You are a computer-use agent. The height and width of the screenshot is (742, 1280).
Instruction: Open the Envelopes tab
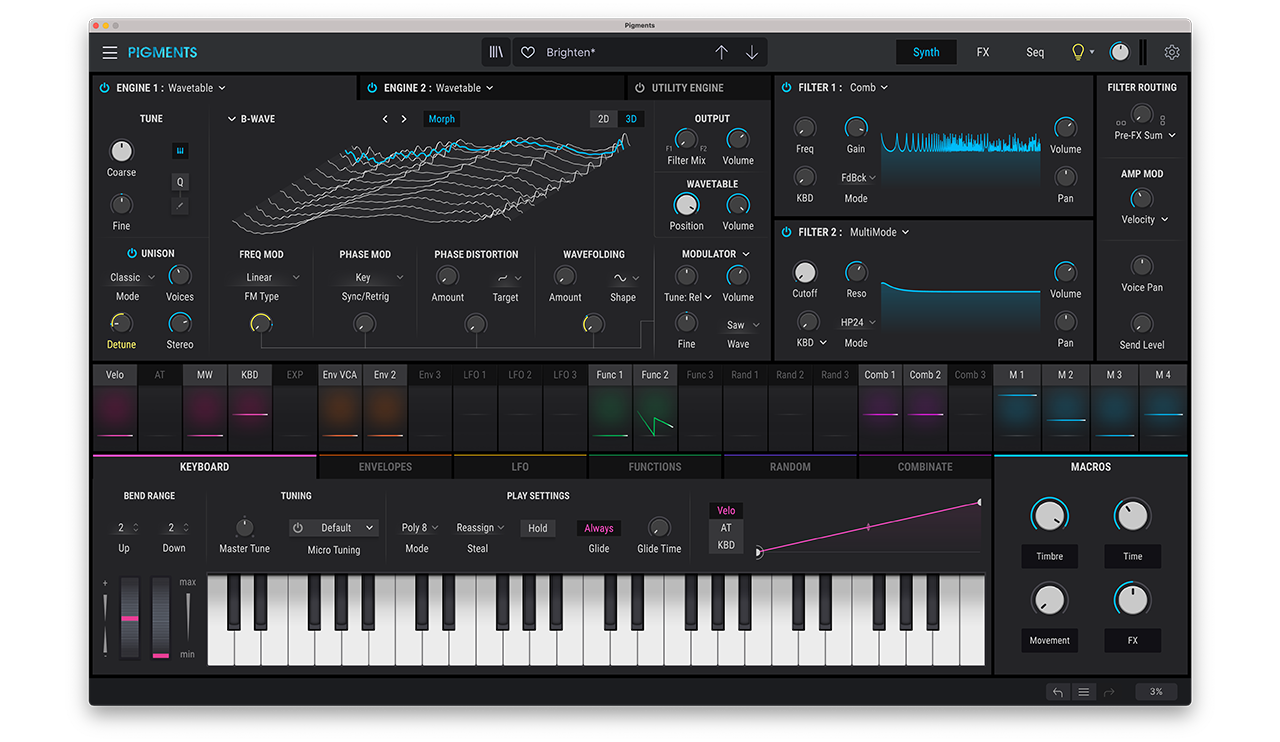point(385,467)
